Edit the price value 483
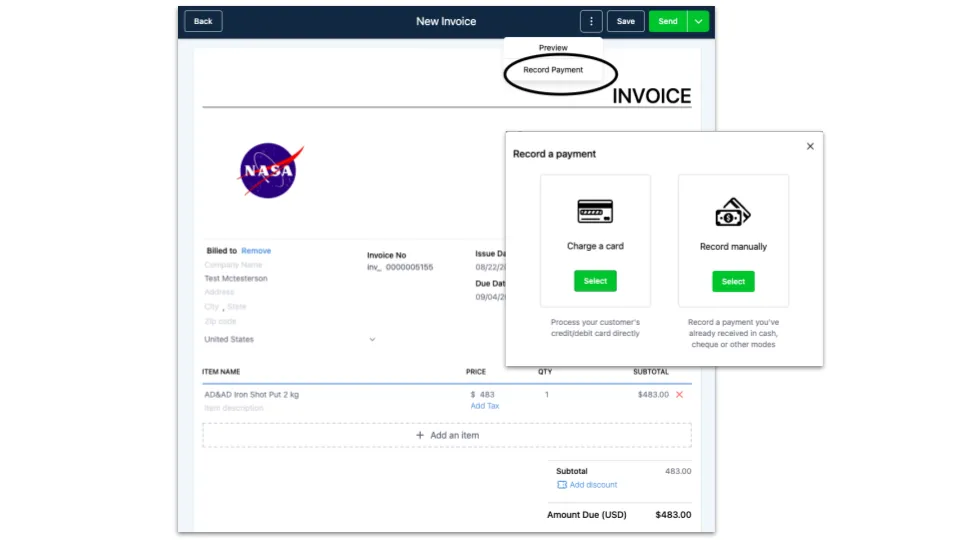This screenshot has width=960, height=540. coord(487,395)
